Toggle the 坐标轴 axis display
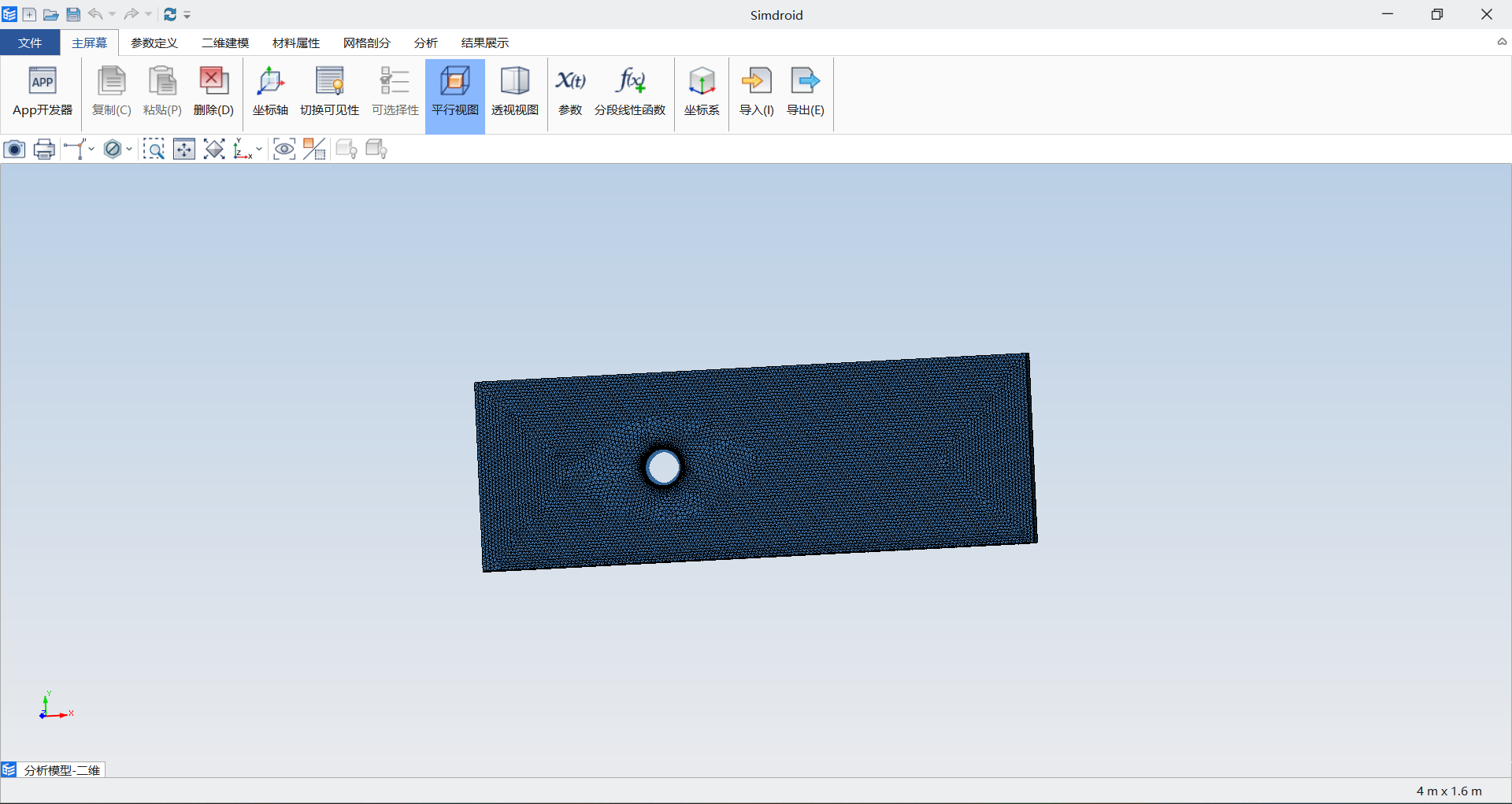The image size is (1512, 804). point(270,92)
